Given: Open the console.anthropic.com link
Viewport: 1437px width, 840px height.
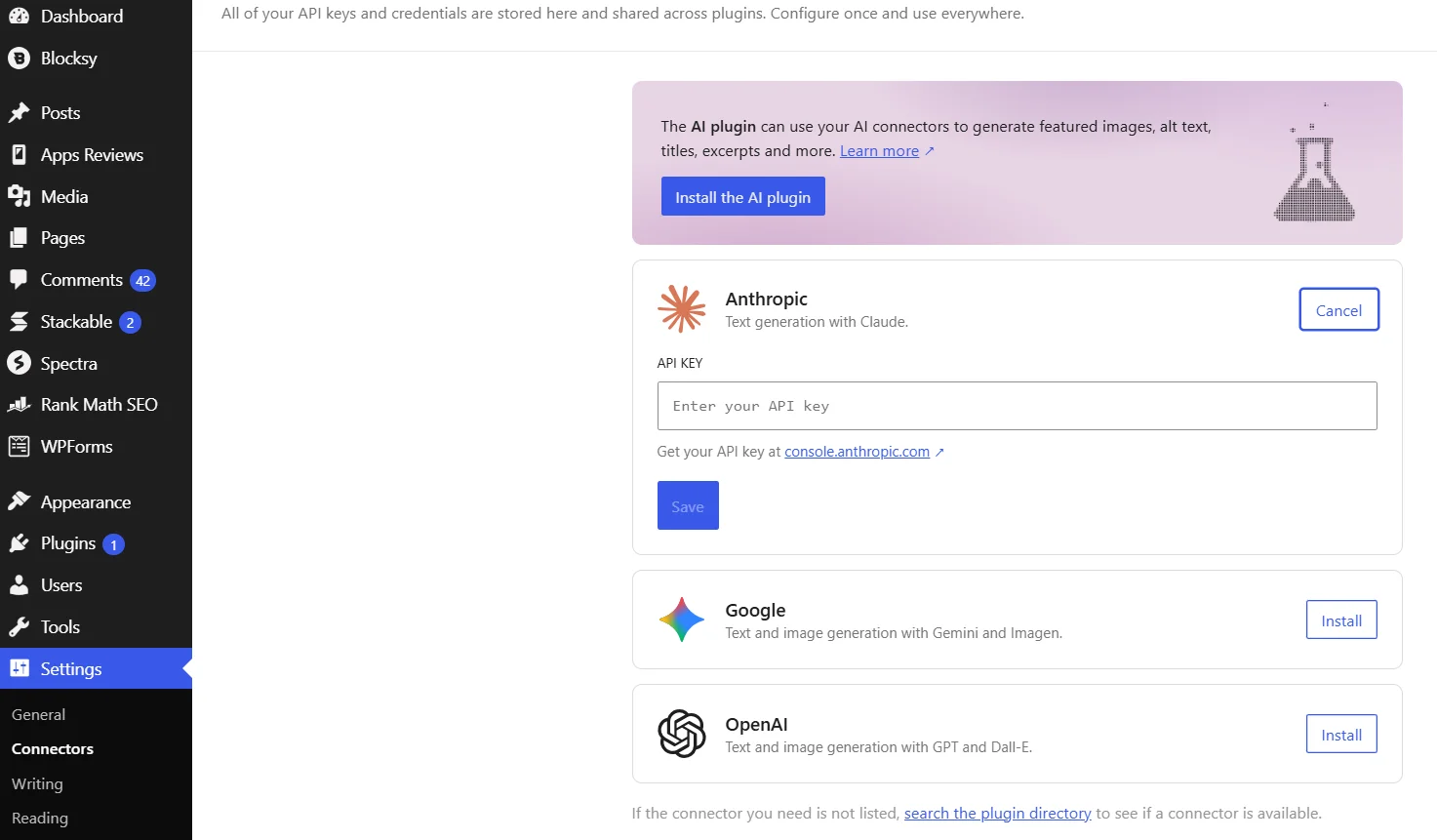Looking at the screenshot, I should pos(857,452).
